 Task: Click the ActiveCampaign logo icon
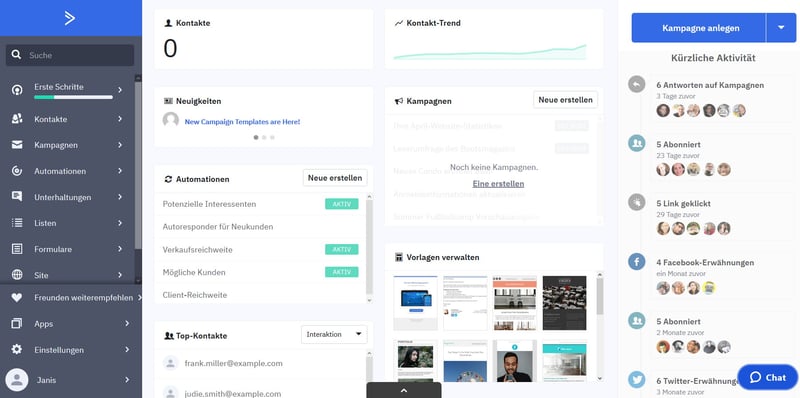pos(70,18)
